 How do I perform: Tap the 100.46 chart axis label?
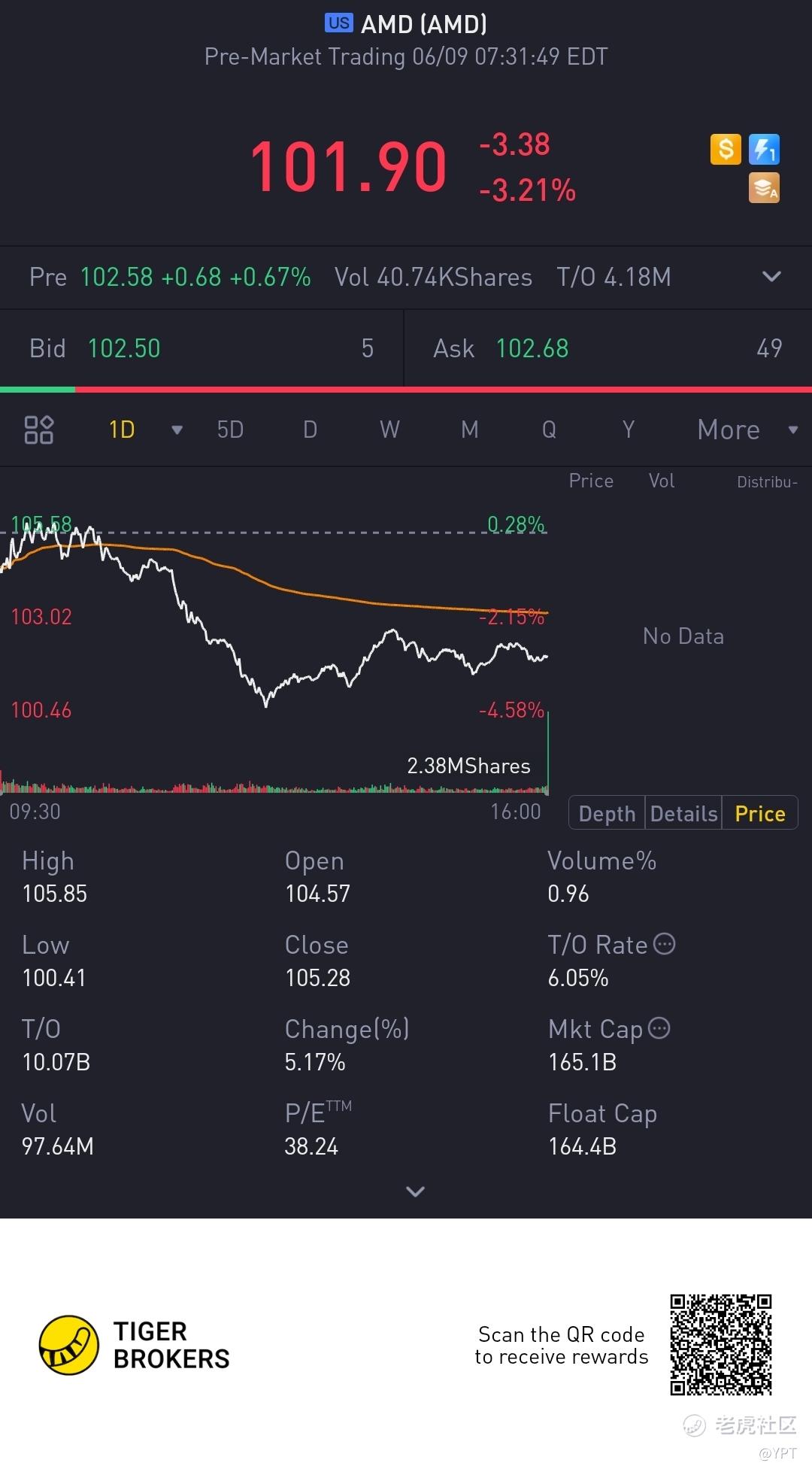(41, 710)
